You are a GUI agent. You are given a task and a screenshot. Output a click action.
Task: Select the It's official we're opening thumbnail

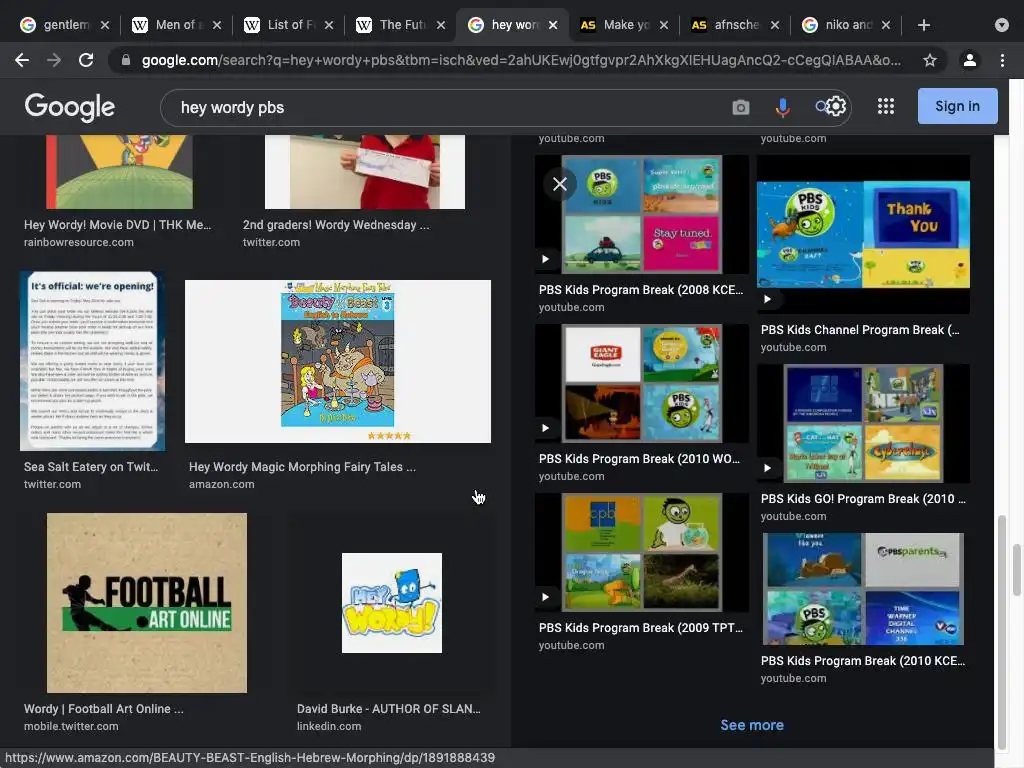(x=92, y=361)
